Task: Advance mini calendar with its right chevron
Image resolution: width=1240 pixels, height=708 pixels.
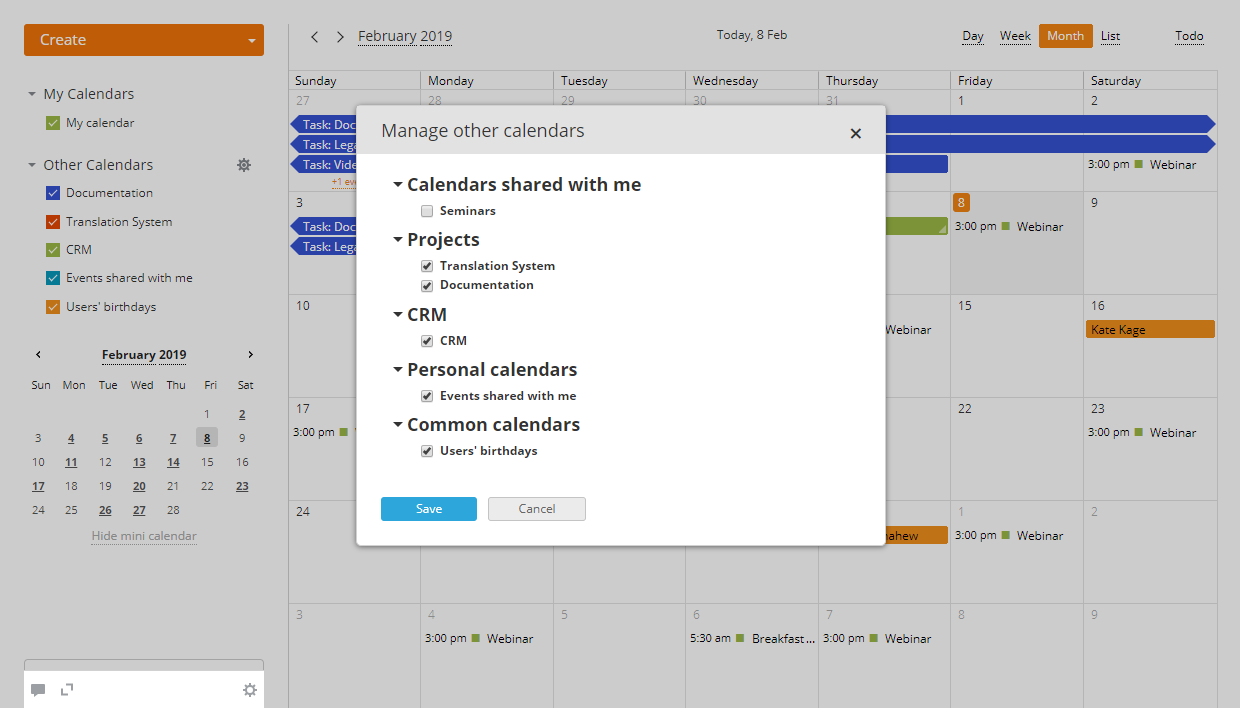Action: coord(250,354)
